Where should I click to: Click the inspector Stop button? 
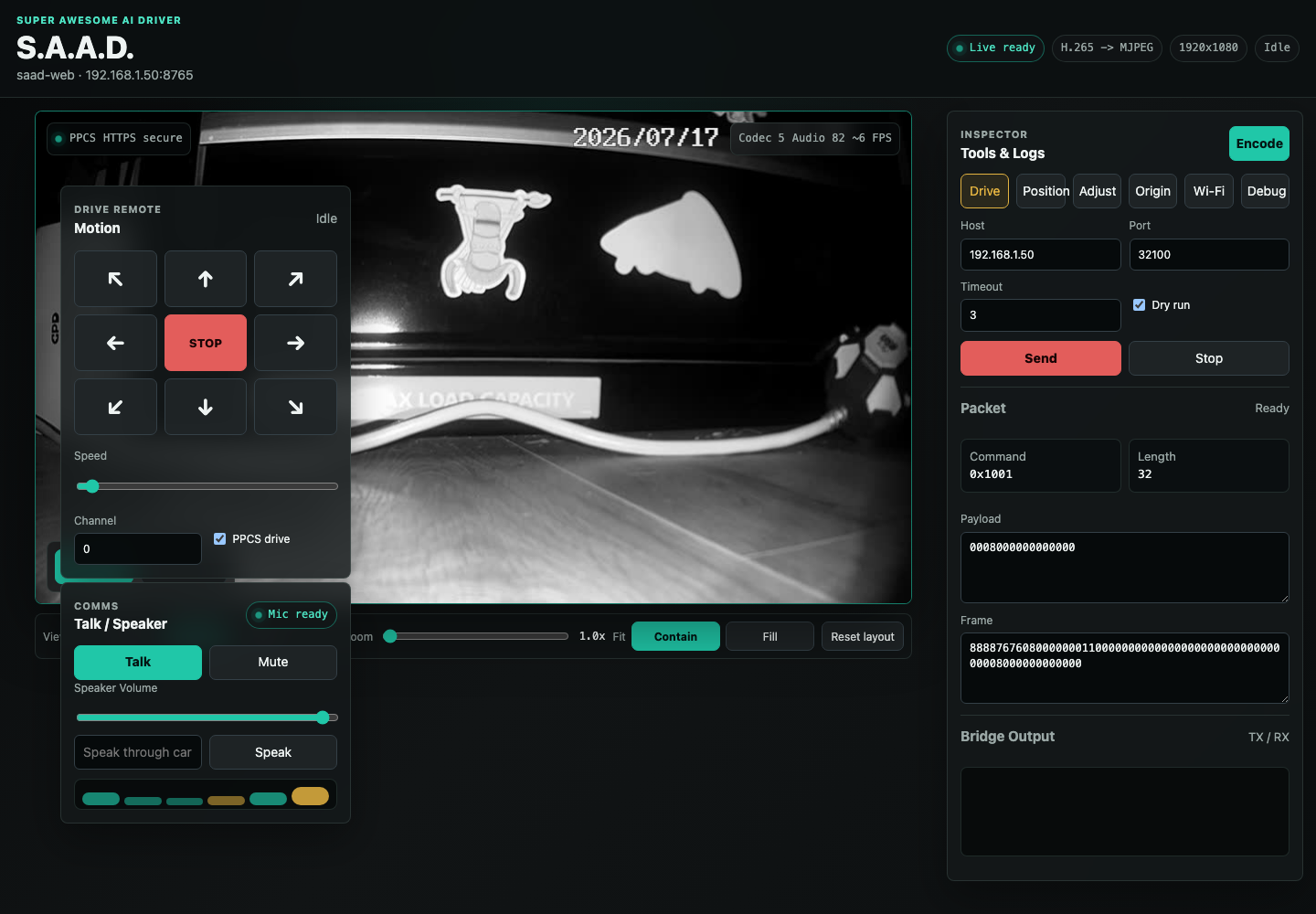[x=1209, y=358]
